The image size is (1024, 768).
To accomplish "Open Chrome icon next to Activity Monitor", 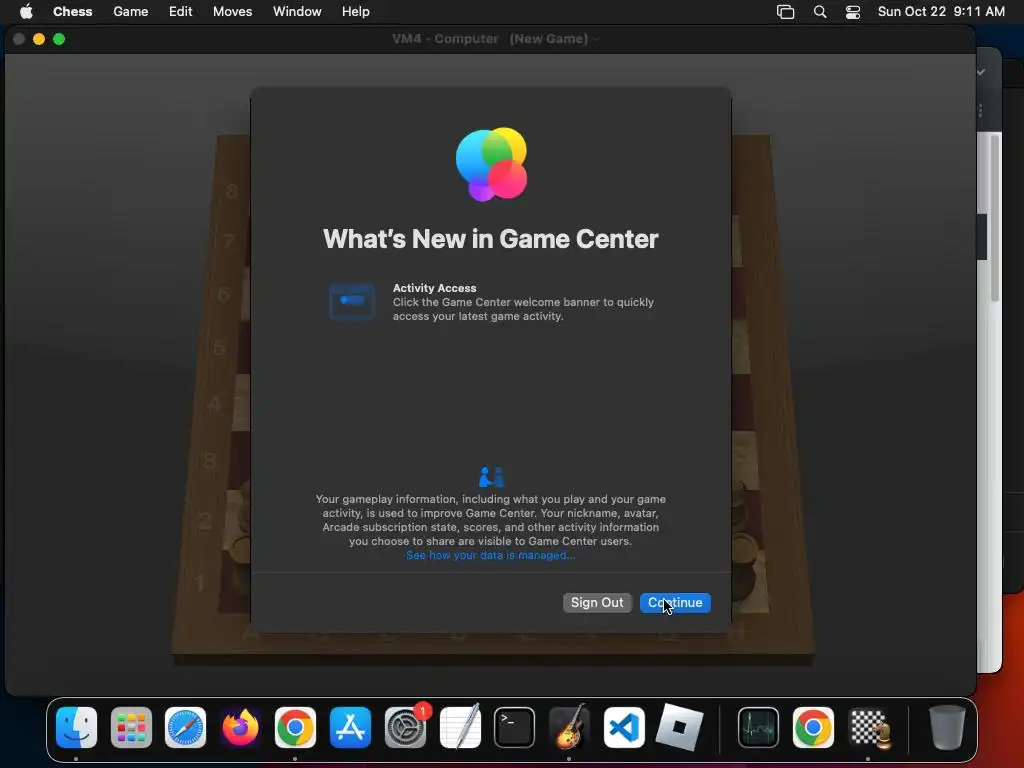I will (813, 727).
